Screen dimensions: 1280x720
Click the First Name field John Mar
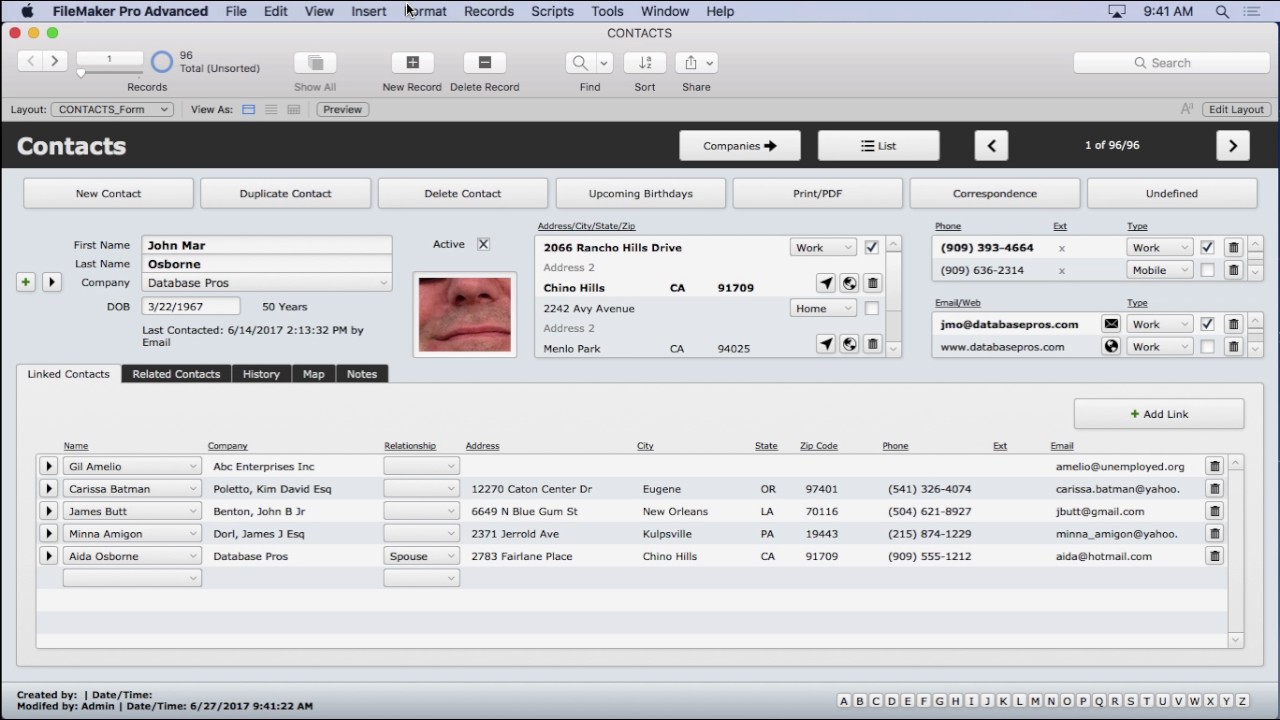(x=267, y=245)
